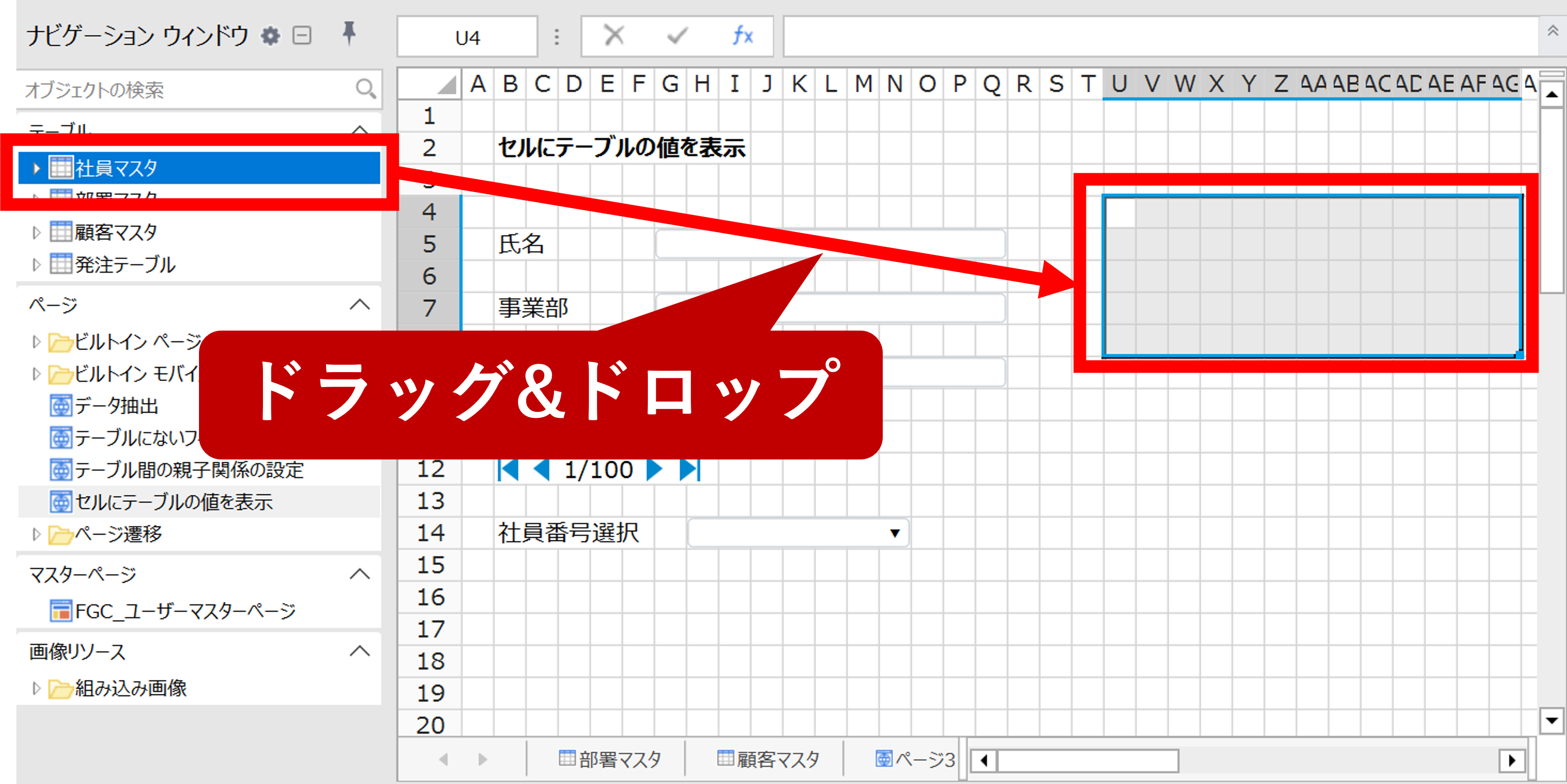1567x784 pixels.
Task: Click the X cancel icon in formula bar
Action: click(613, 36)
